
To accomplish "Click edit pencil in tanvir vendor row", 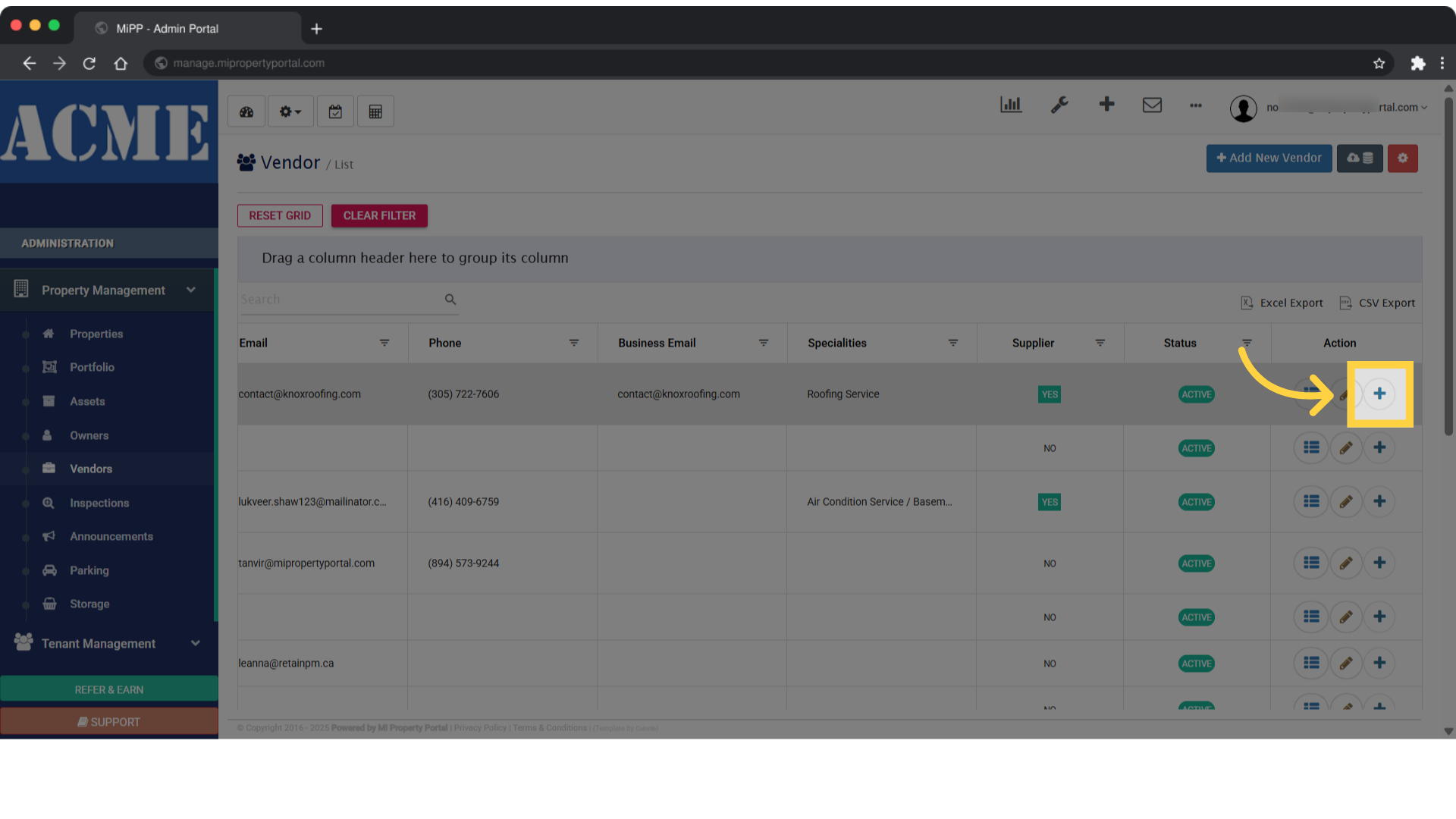I will click(x=1346, y=563).
